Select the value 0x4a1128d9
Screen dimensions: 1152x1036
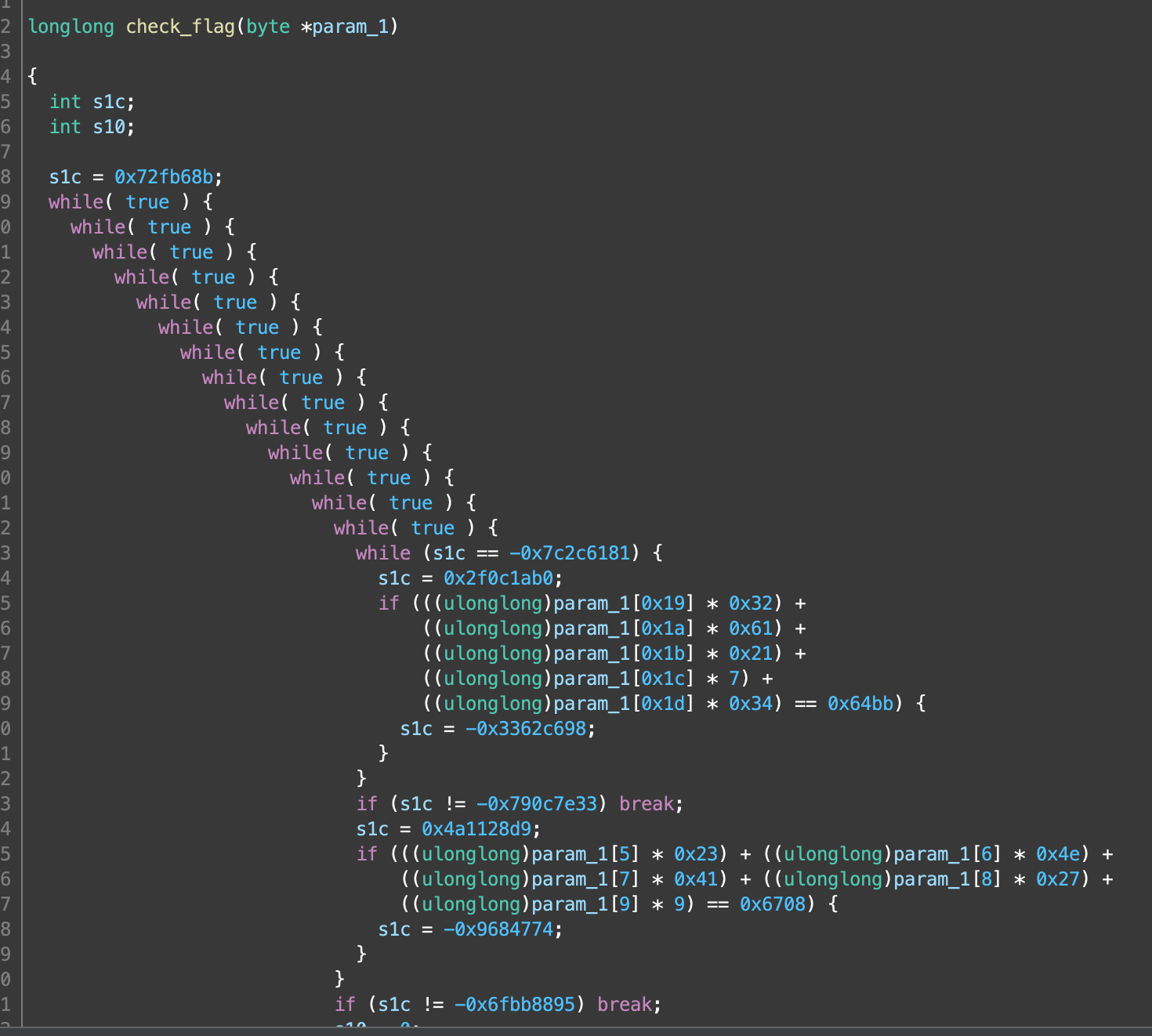click(476, 829)
